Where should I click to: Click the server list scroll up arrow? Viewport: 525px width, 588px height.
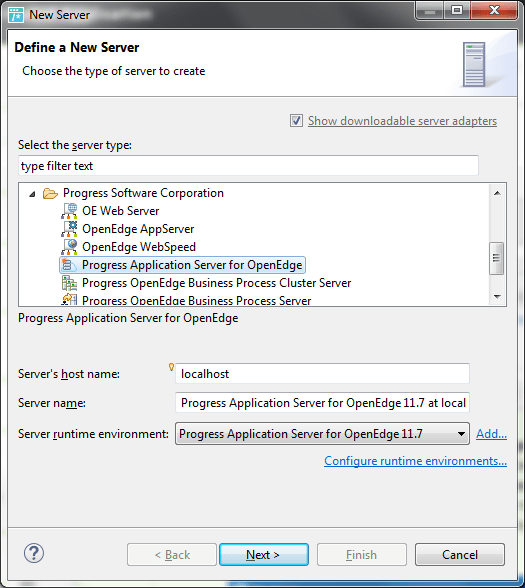[497, 193]
